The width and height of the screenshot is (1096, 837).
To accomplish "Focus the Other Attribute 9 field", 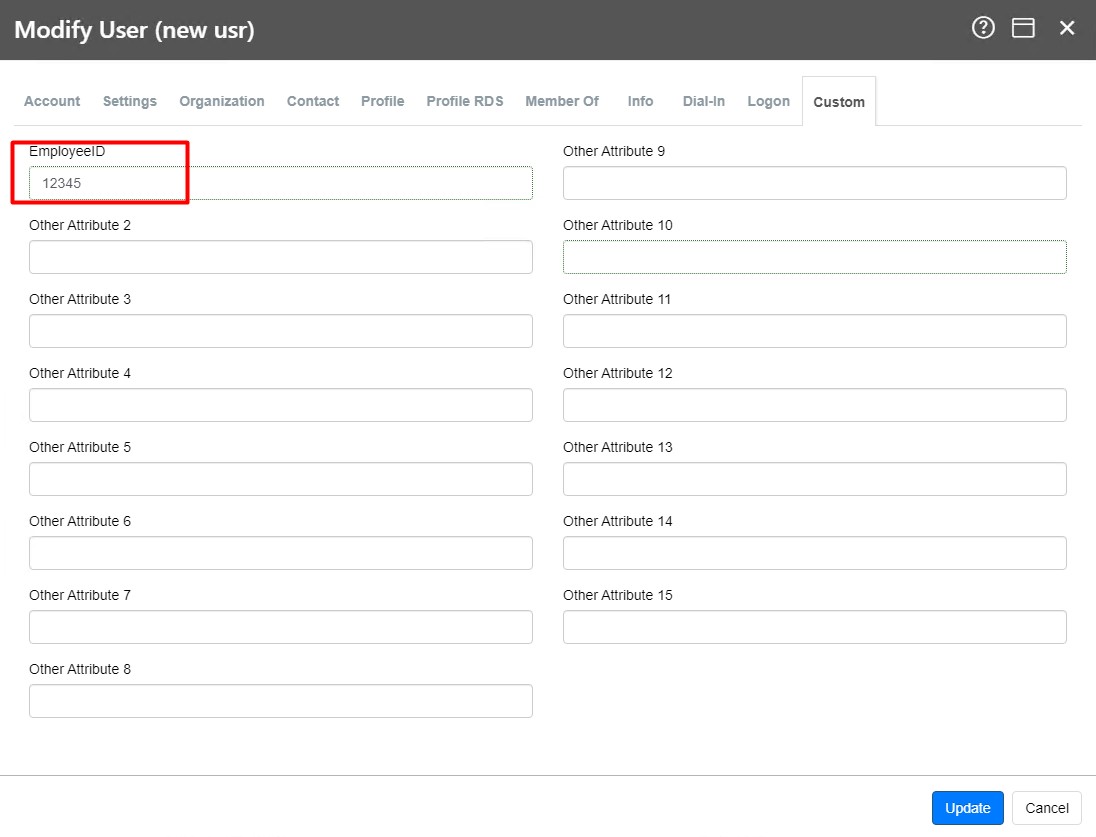I will [x=814, y=183].
